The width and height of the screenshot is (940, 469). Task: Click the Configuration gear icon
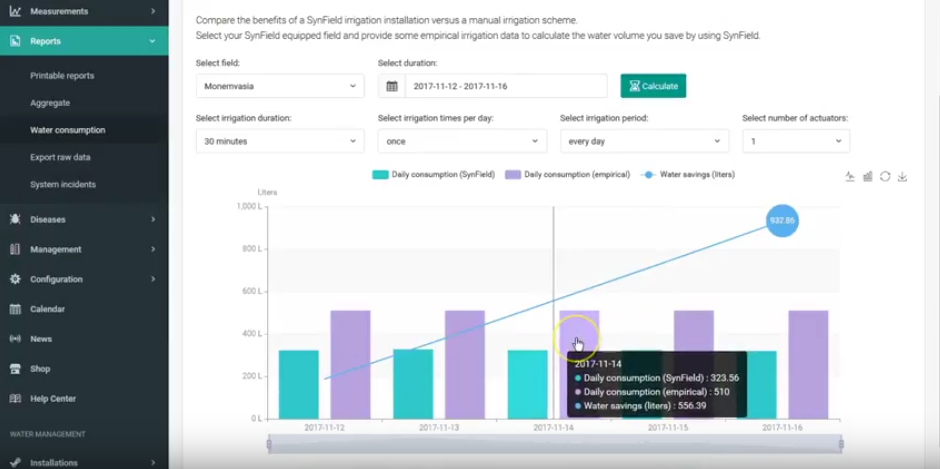click(x=15, y=279)
